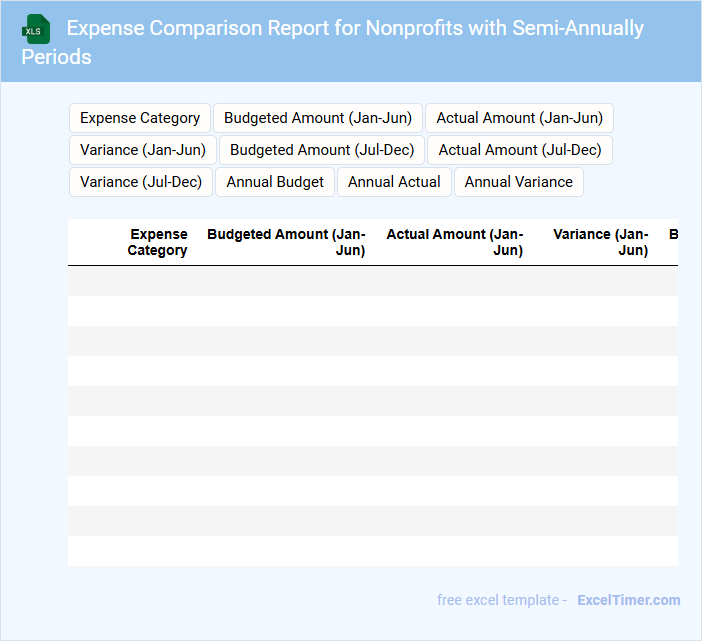Select the Annual Variance tag

[518, 182]
